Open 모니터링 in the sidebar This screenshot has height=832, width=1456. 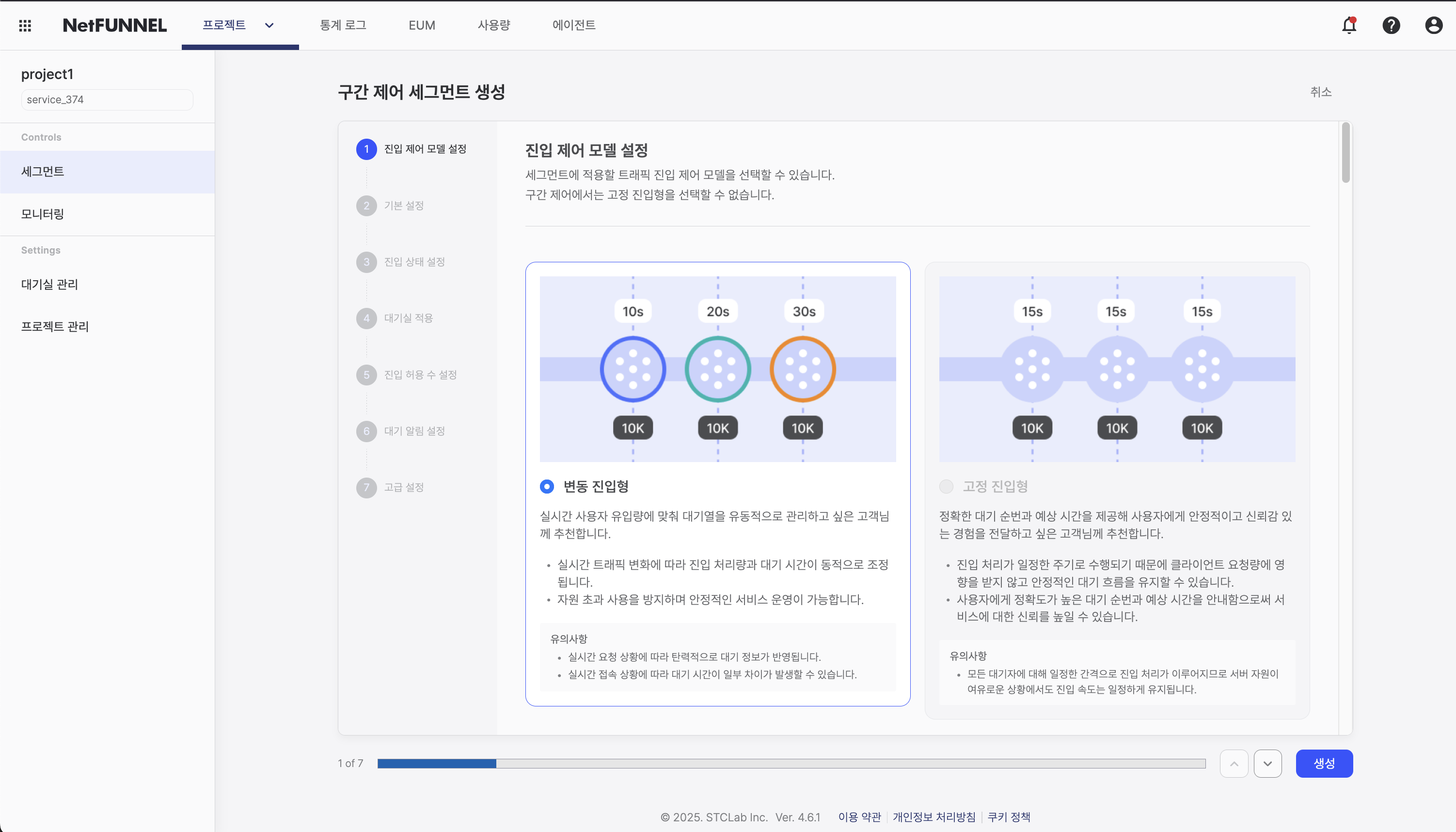[41, 214]
